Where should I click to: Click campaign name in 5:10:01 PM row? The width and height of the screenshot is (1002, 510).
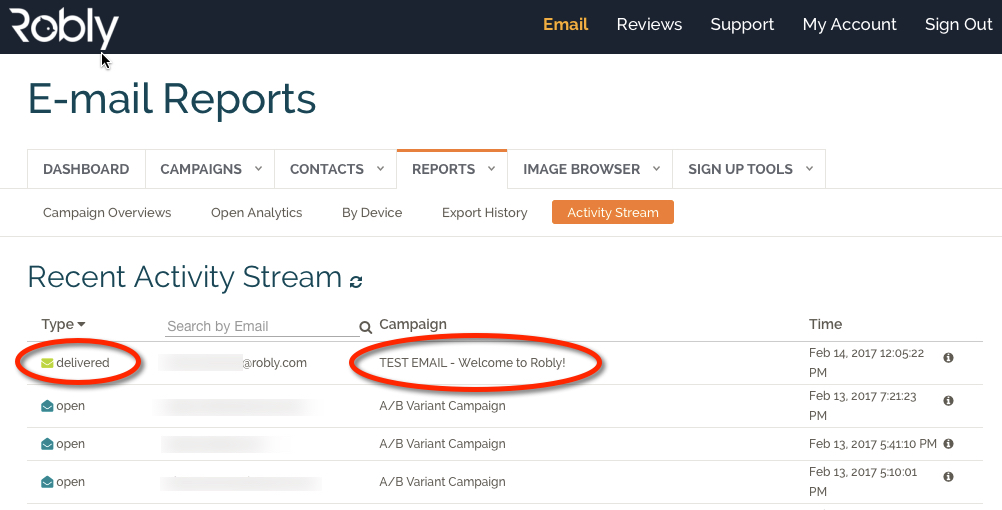tap(442, 482)
